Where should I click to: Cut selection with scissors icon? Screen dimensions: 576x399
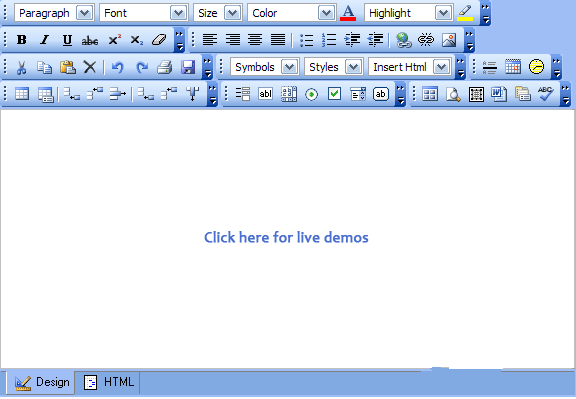point(21,67)
